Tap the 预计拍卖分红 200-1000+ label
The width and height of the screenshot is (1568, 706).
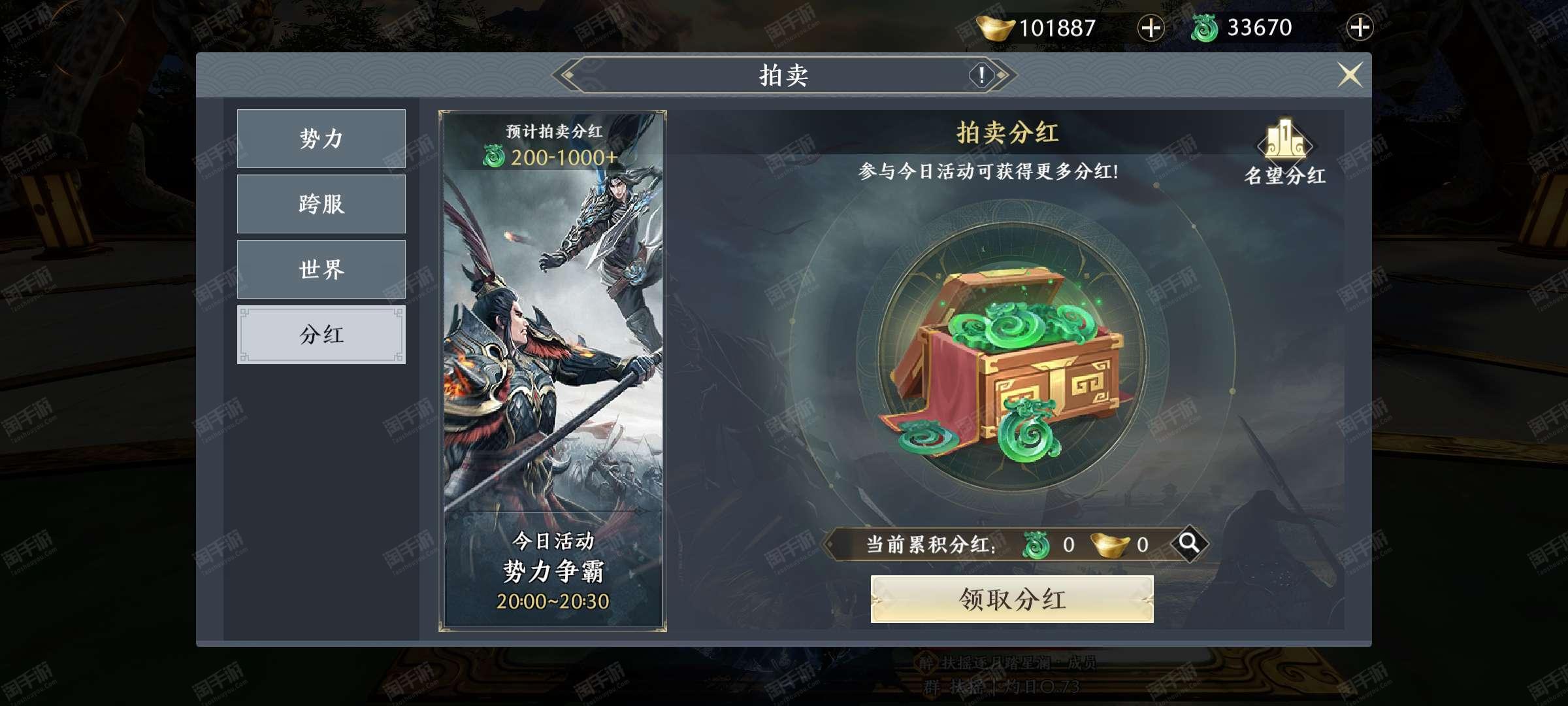[553, 145]
